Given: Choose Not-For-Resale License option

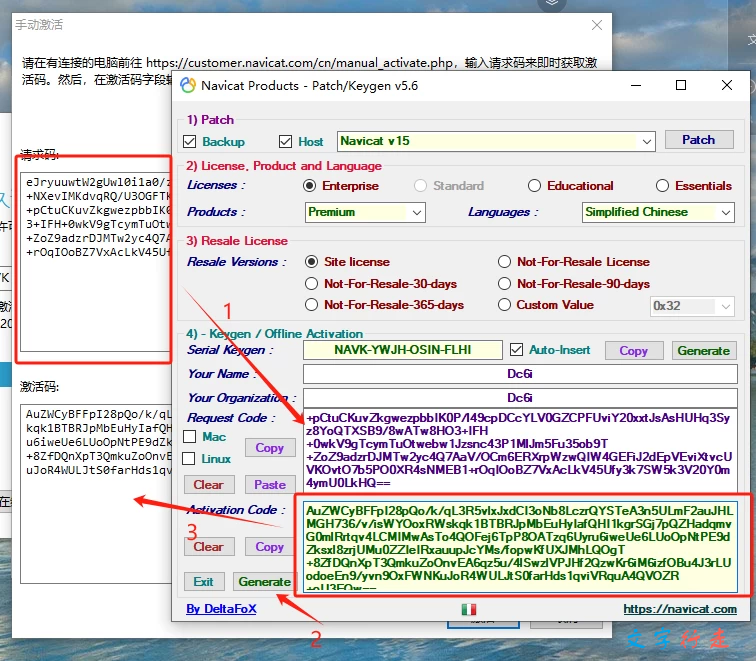Looking at the screenshot, I should 504,262.
